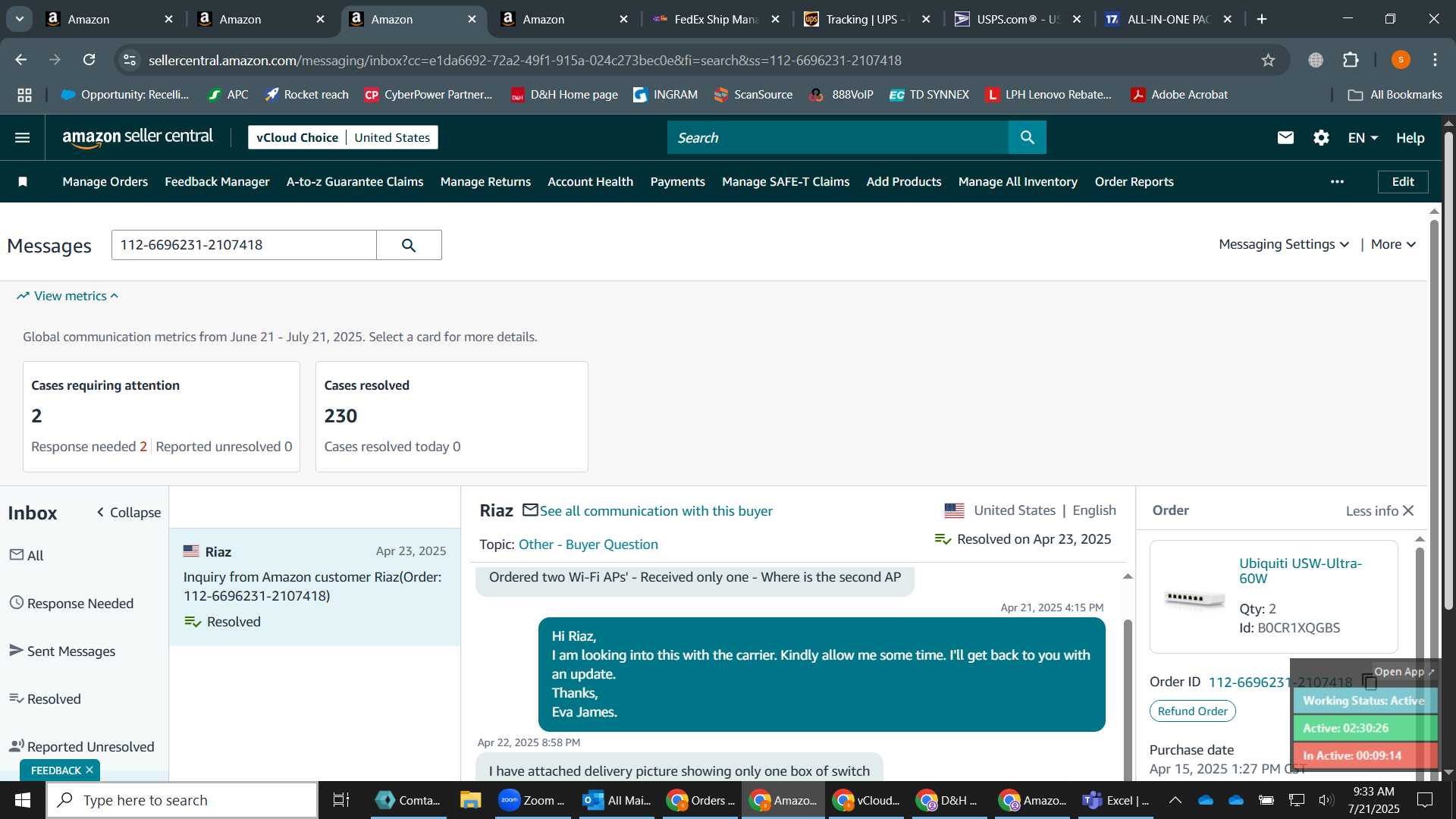Open the notifications center icon

tap(1425, 800)
